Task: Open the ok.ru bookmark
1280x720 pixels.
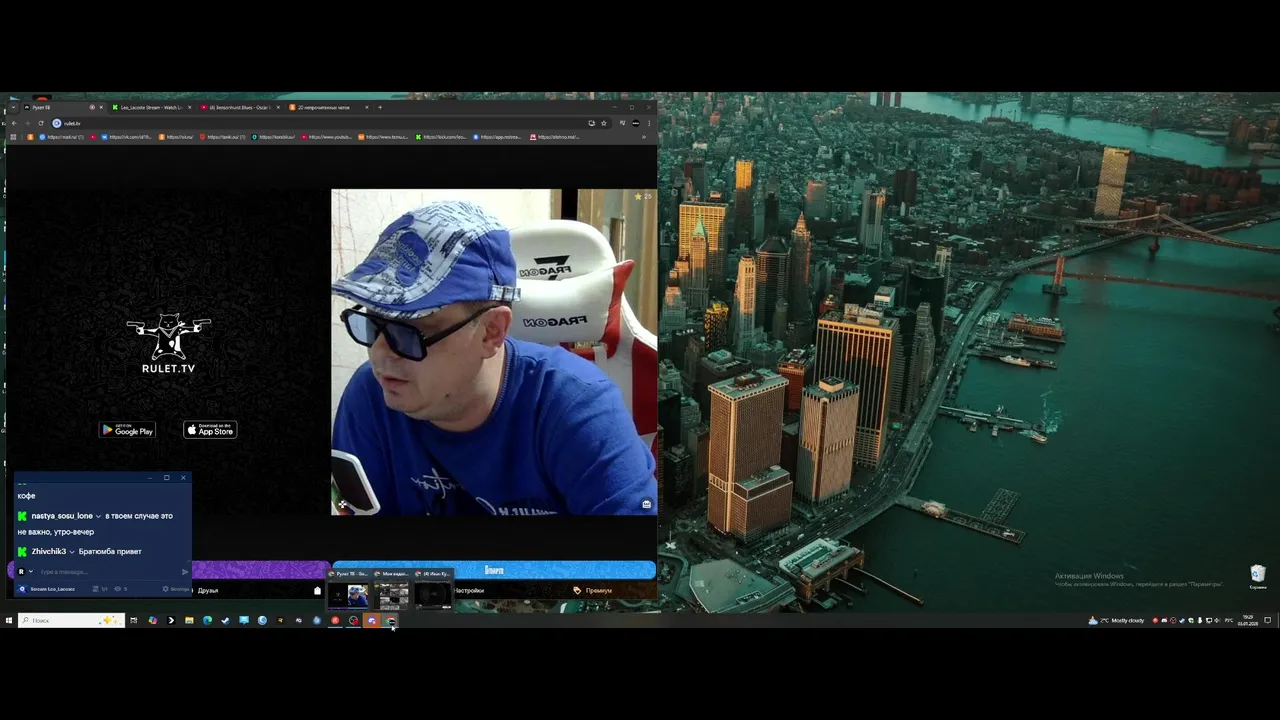Action: pos(178,137)
